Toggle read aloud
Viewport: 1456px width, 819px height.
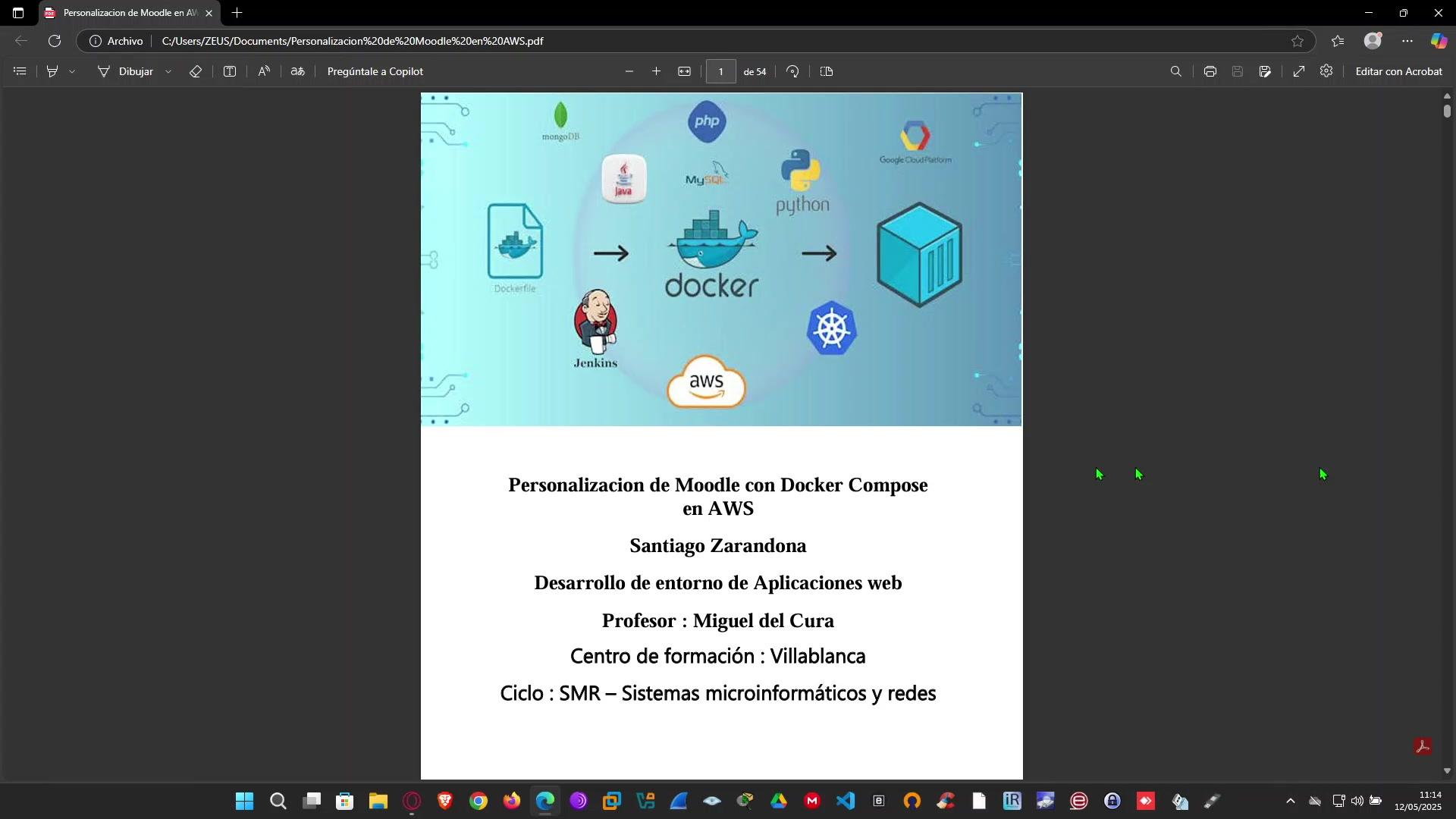264,71
